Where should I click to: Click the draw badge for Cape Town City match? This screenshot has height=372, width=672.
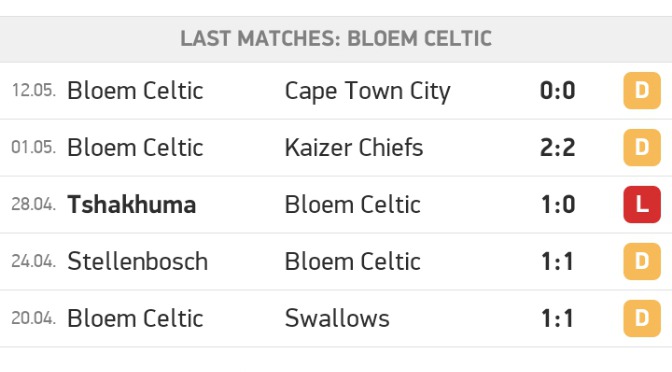[642, 90]
